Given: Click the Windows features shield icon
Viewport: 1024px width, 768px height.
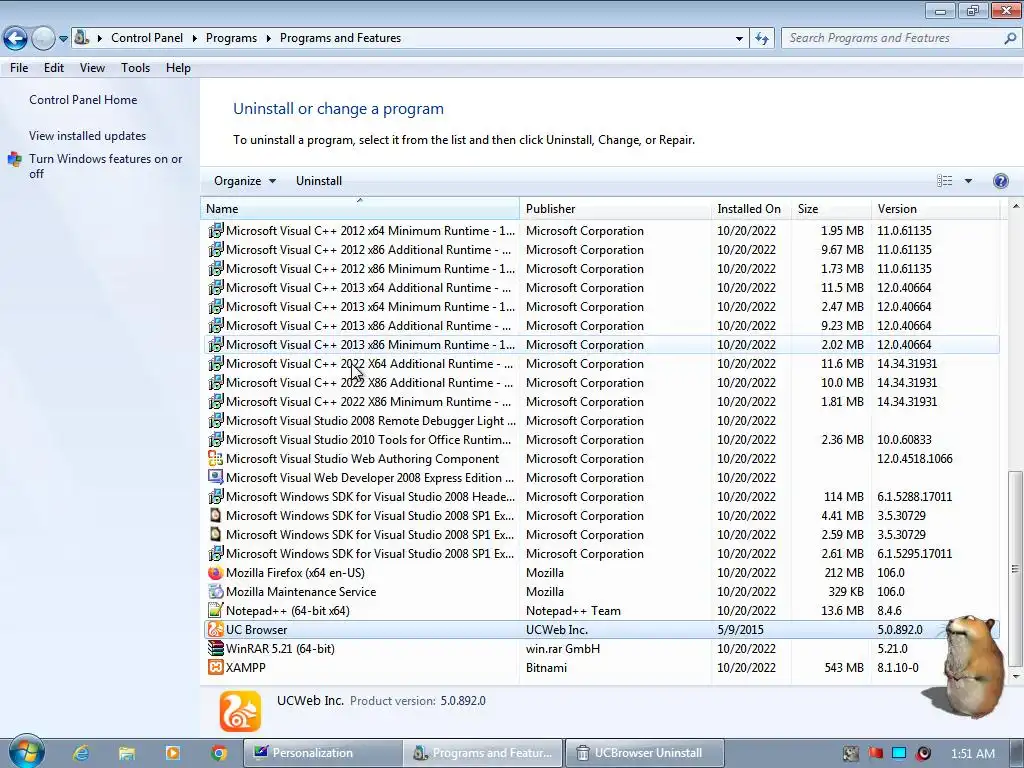Looking at the screenshot, I should (x=14, y=159).
